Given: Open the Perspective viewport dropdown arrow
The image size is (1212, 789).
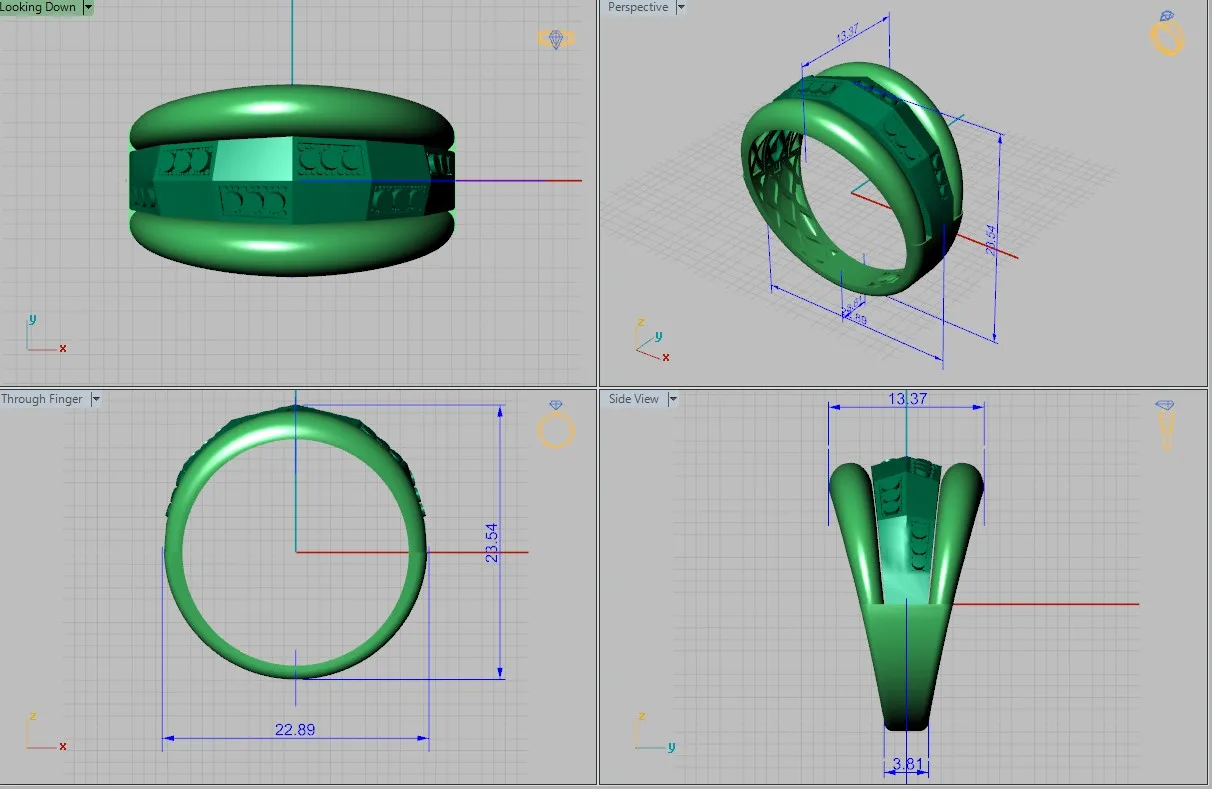Looking at the screenshot, I should pos(681,7).
